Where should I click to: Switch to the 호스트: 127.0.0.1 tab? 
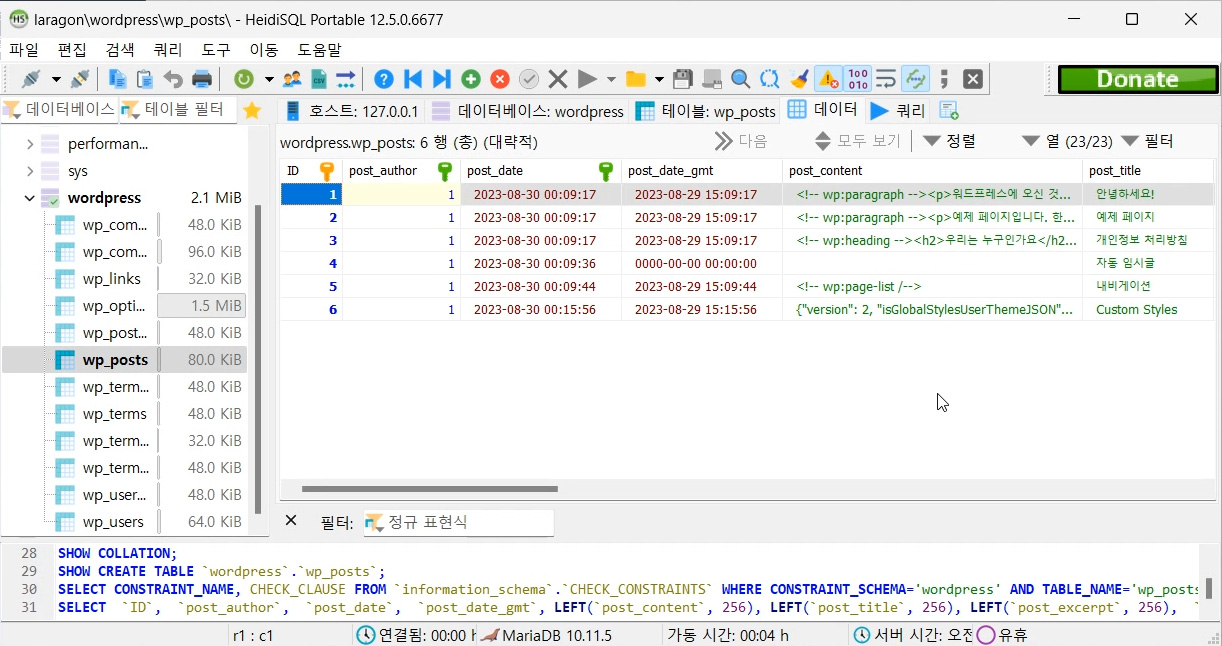pyautogui.click(x=351, y=111)
